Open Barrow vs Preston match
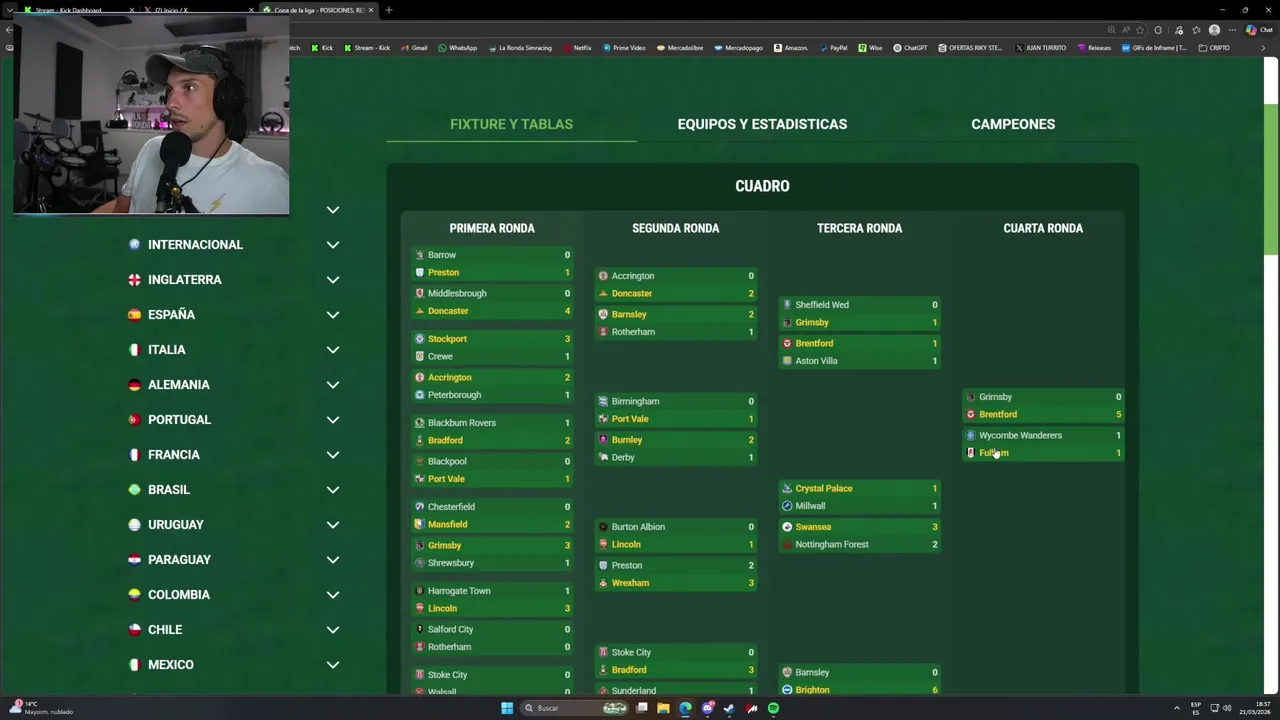 pyautogui.click(x=492, y=264)
